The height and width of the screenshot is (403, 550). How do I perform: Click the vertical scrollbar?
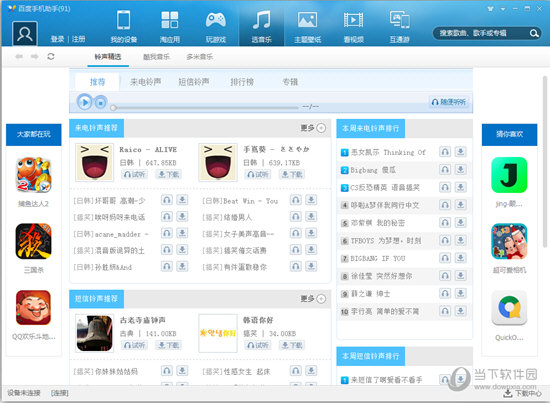pyautogui.click(x=545, y=161)
